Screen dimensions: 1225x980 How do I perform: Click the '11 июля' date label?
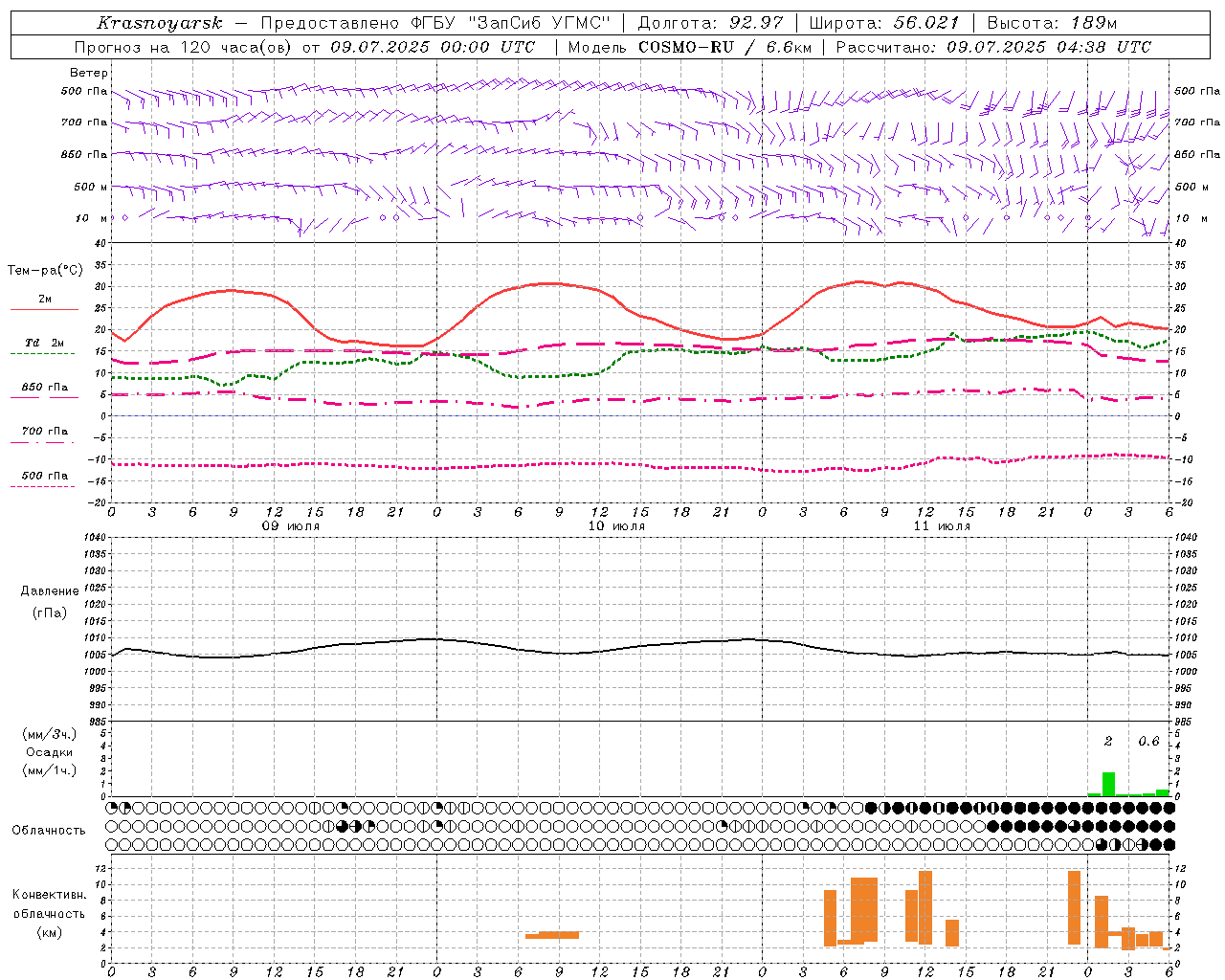942,526
